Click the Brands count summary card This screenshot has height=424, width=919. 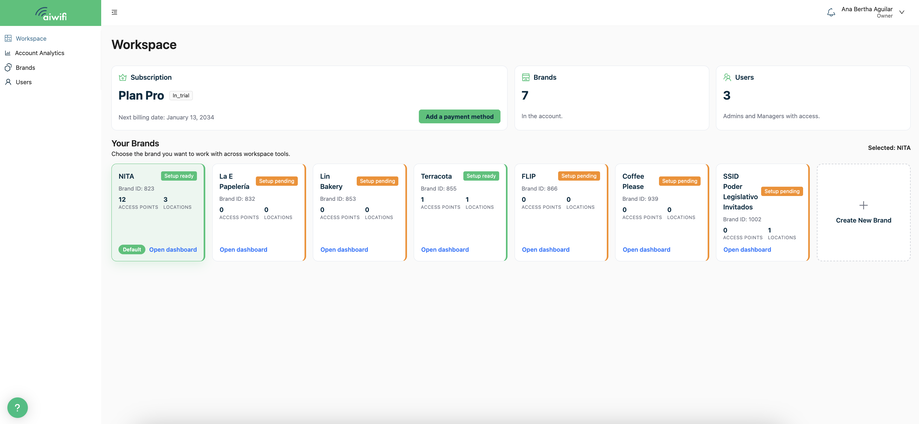[611, 98]
